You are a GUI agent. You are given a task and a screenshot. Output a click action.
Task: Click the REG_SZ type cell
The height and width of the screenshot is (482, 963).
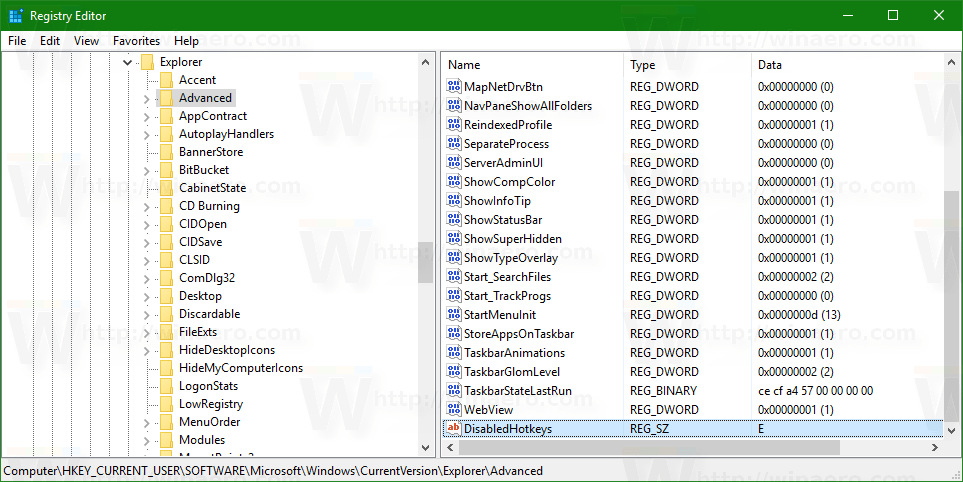(649, 429)
